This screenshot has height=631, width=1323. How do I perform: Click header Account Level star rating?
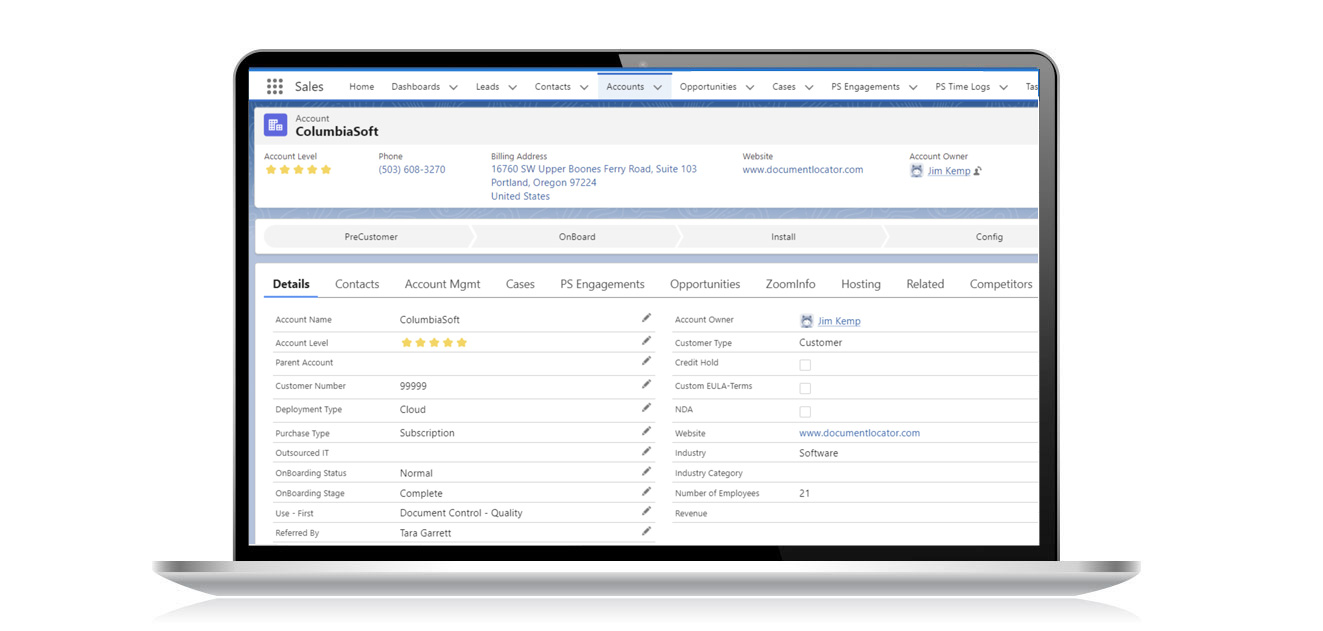(298, 170)
